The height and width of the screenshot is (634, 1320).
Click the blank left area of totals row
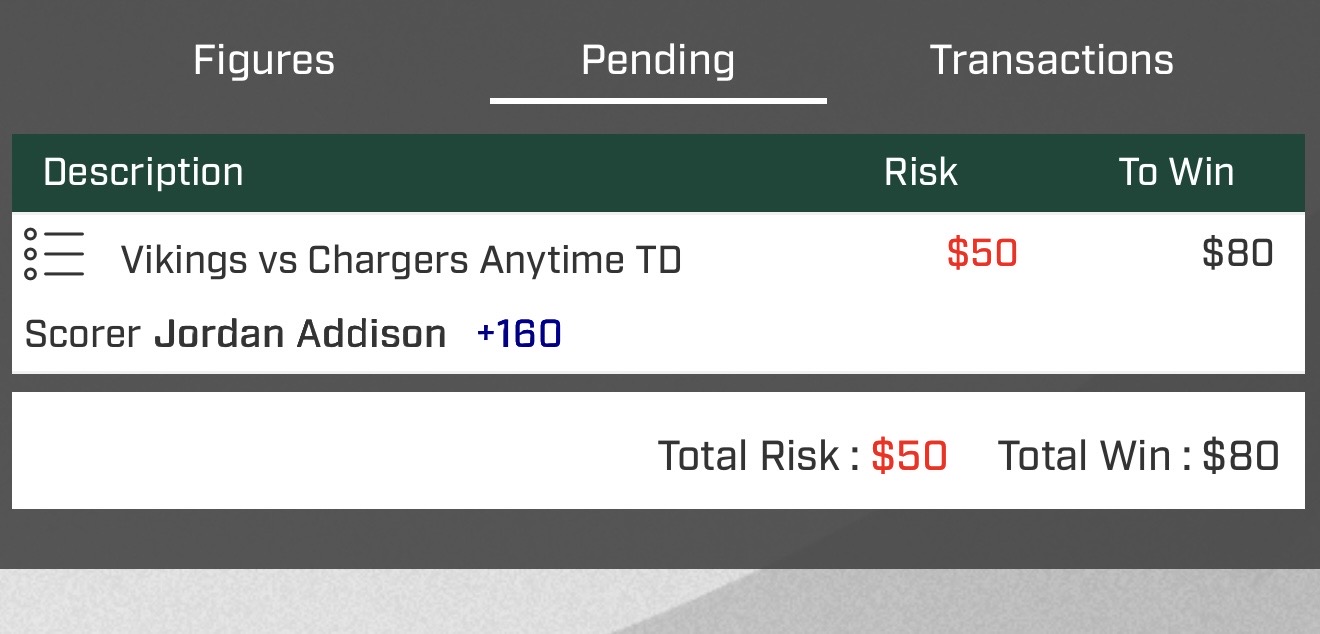point(300,451)
